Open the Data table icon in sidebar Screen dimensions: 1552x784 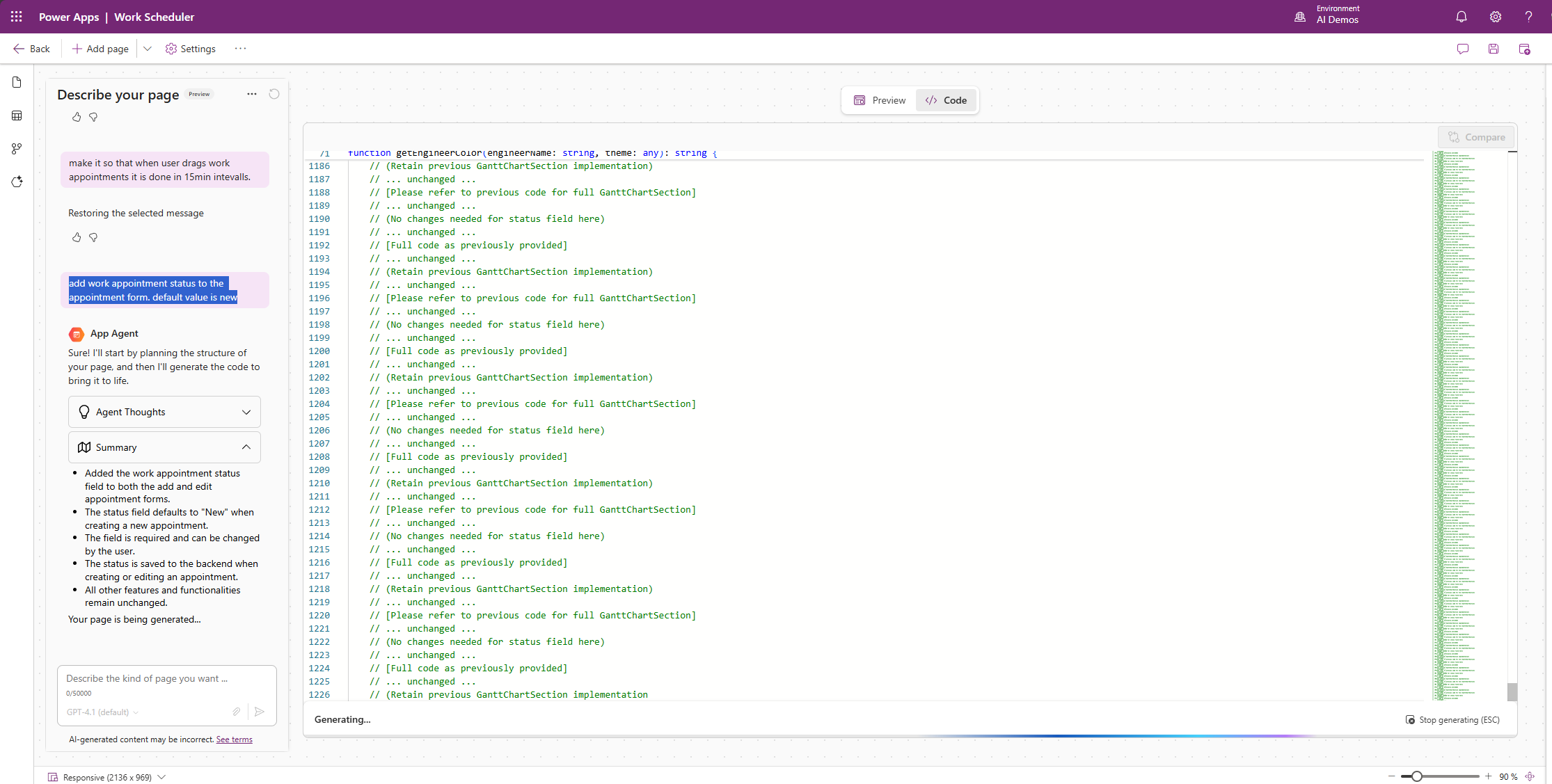17,115
